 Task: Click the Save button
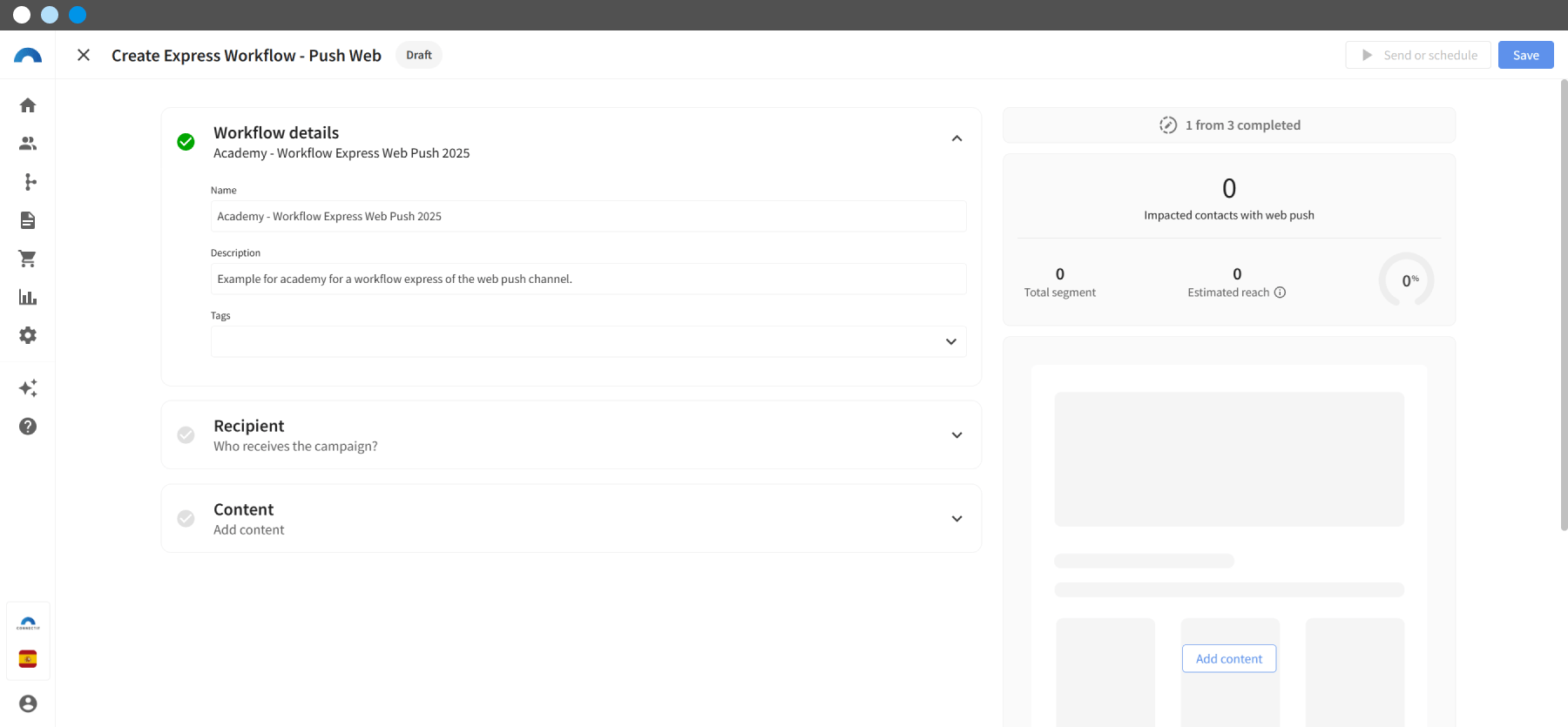(1525, 55)
